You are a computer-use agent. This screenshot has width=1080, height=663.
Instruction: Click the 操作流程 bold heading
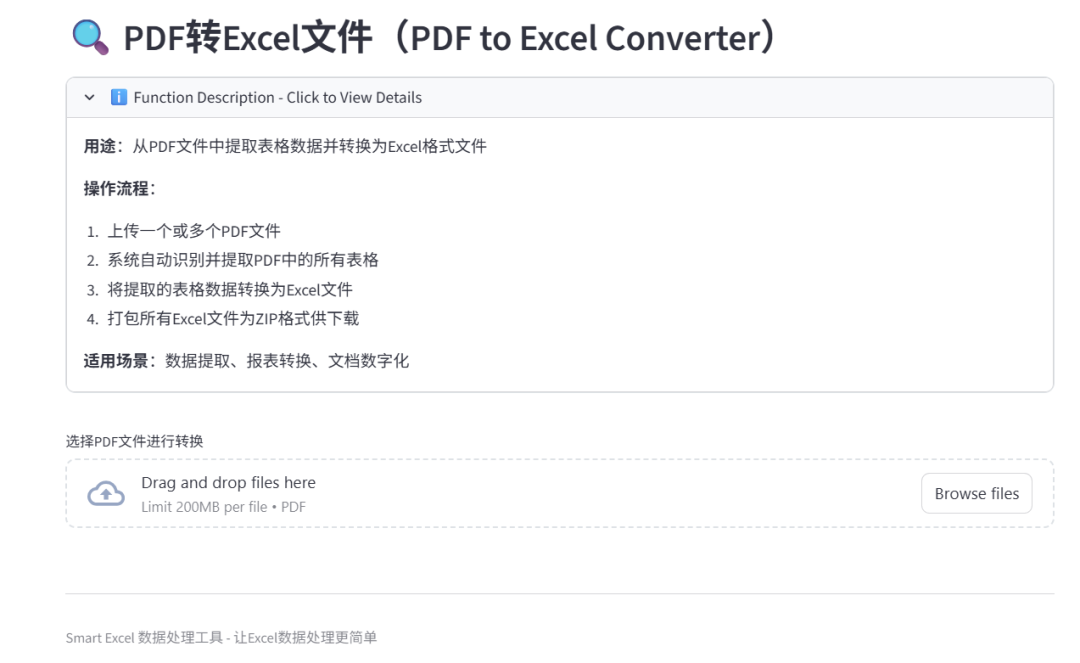[120, 189]
